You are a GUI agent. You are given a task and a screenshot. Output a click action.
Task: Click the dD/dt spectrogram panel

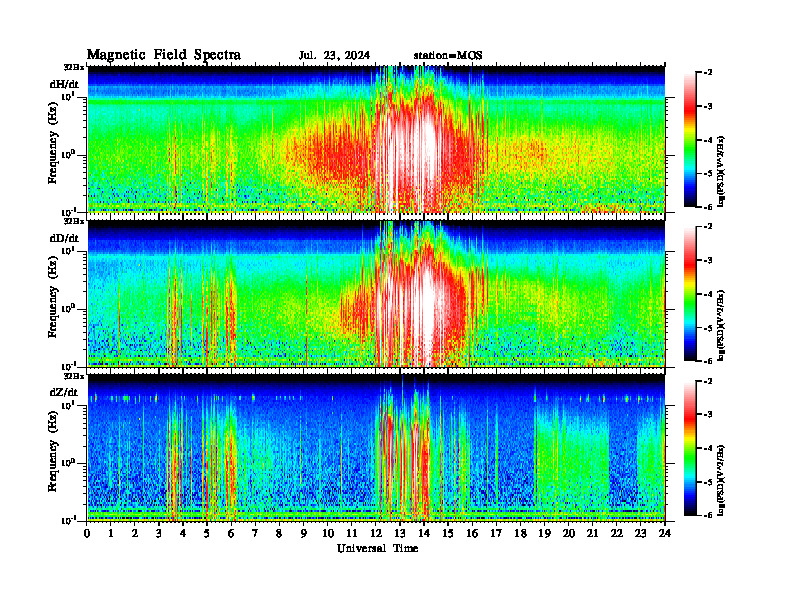coord(376,293)
